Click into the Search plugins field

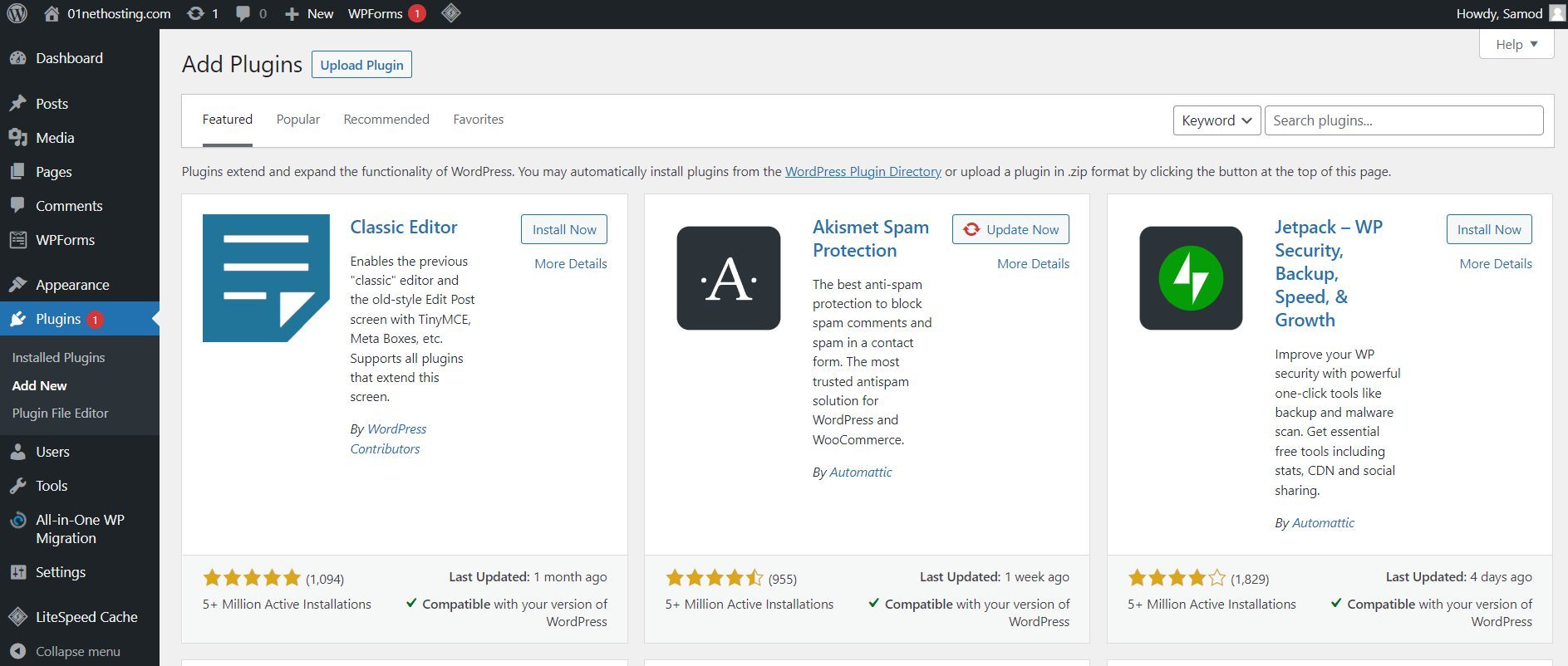1403,120
